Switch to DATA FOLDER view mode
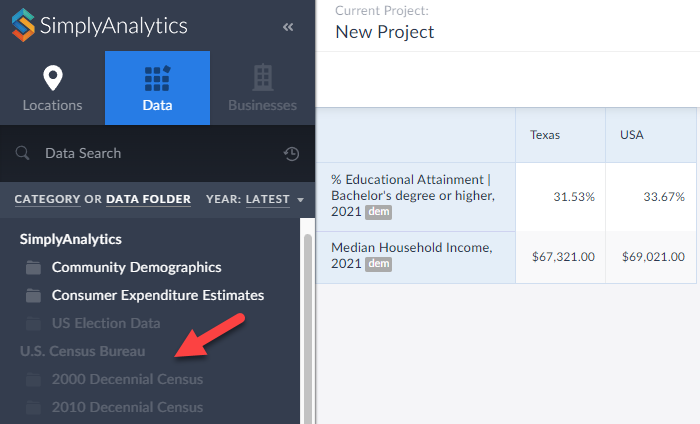 [x=148, y=199]
